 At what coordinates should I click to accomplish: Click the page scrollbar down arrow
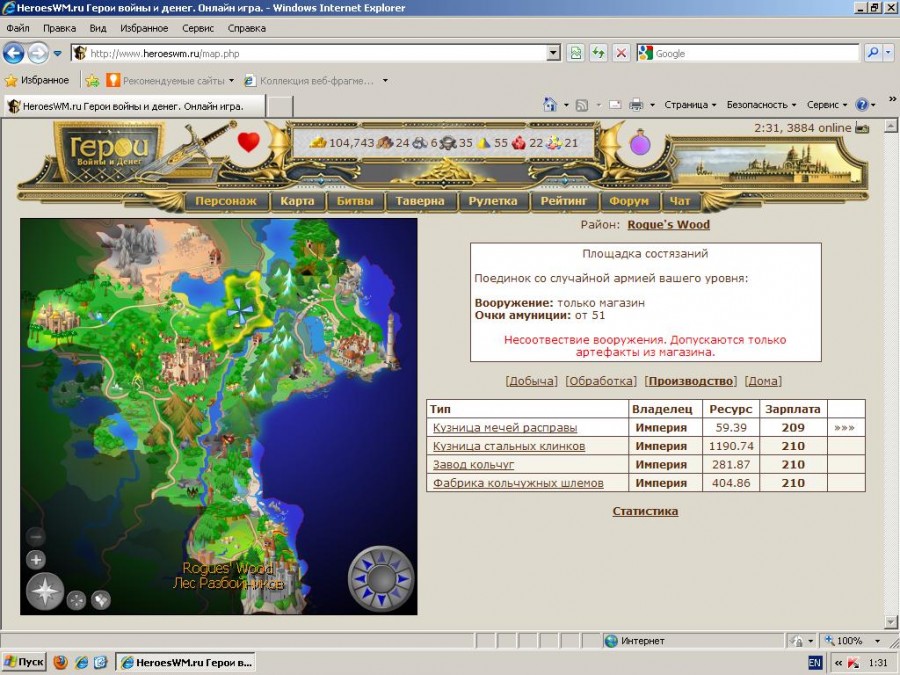coord(891,622)
